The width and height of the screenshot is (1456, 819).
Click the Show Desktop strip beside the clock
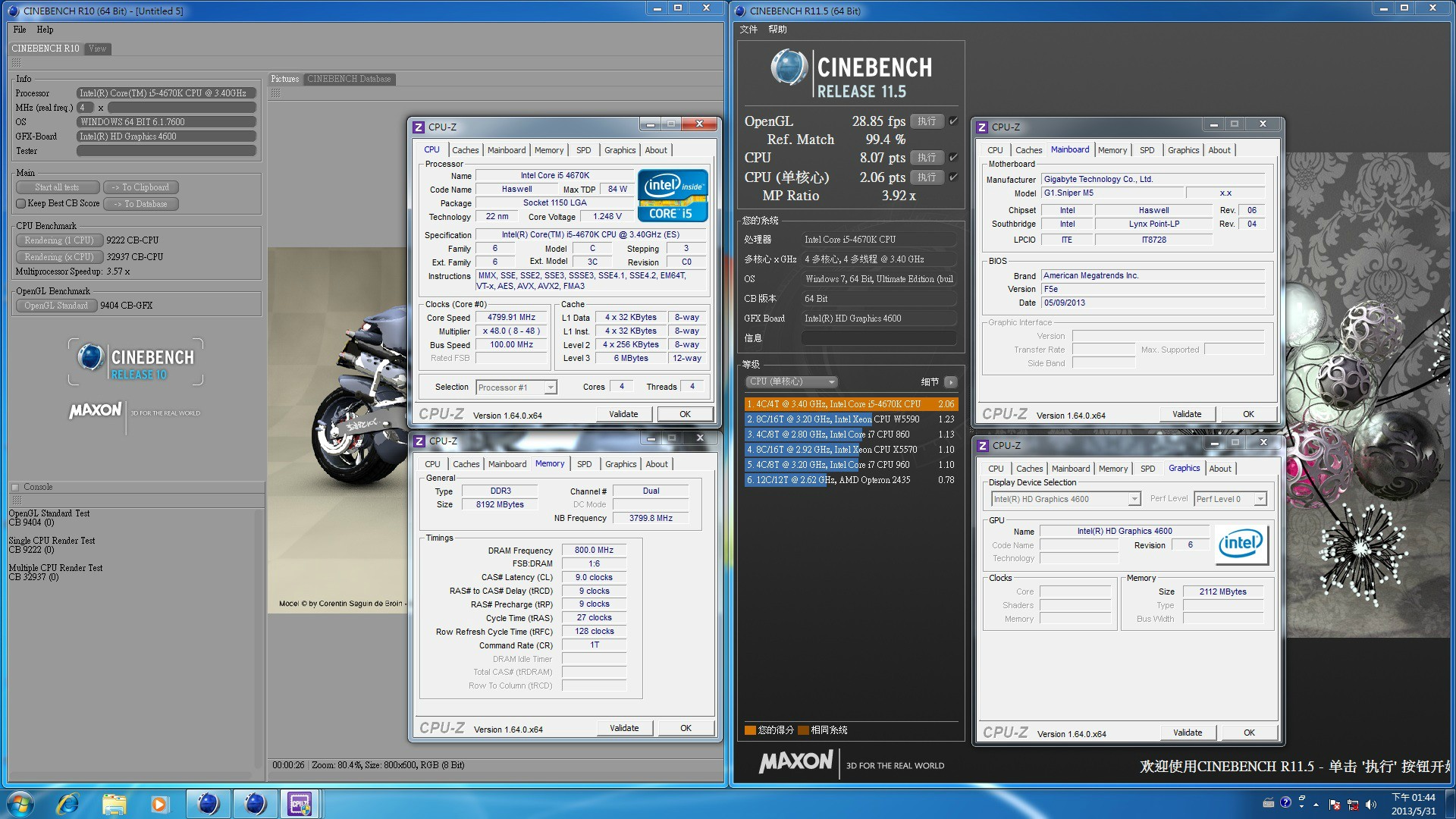[x=1450, y=804]
